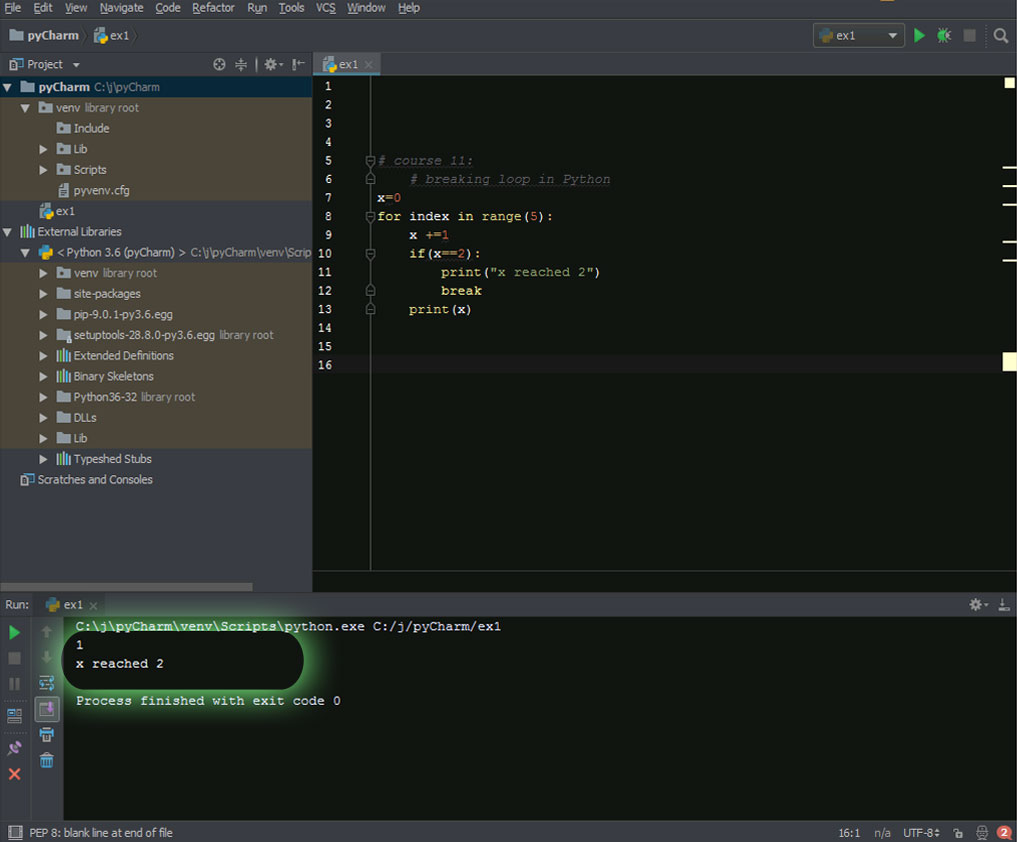Click the 16:1 line position indicator
The height and width of the screenshot is (842, 1017).
point(849,833)
